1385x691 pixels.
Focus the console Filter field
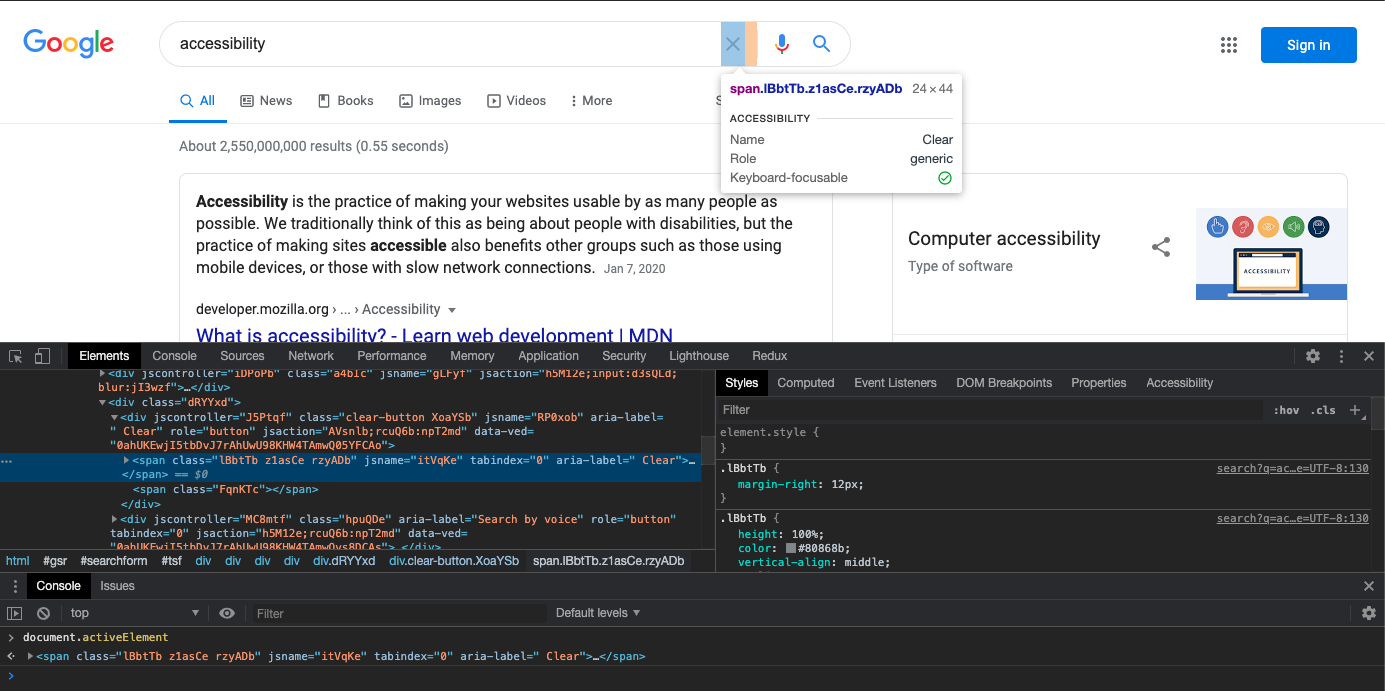(x=400, y=613)
